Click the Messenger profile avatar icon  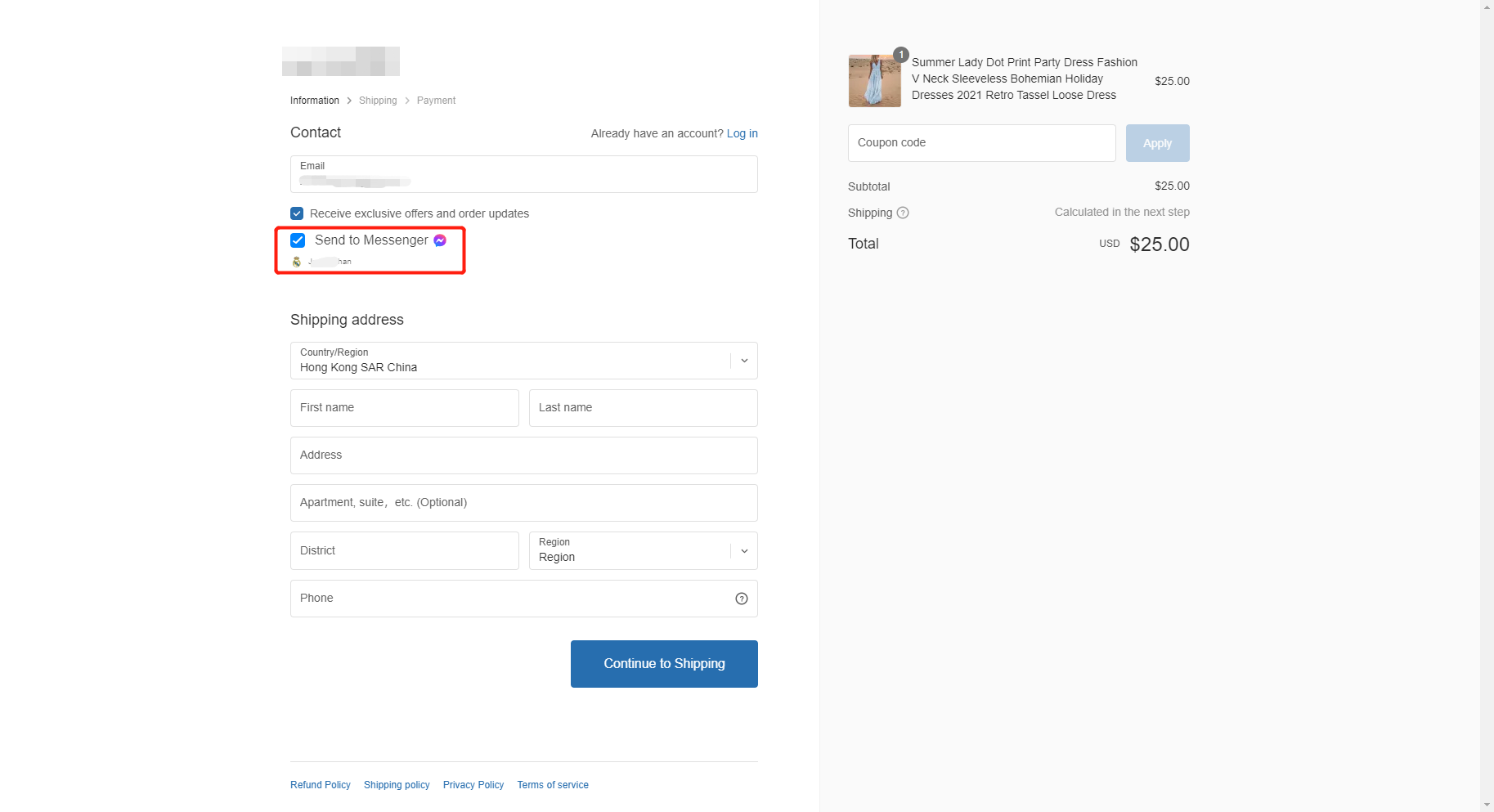tap(297, 262)
